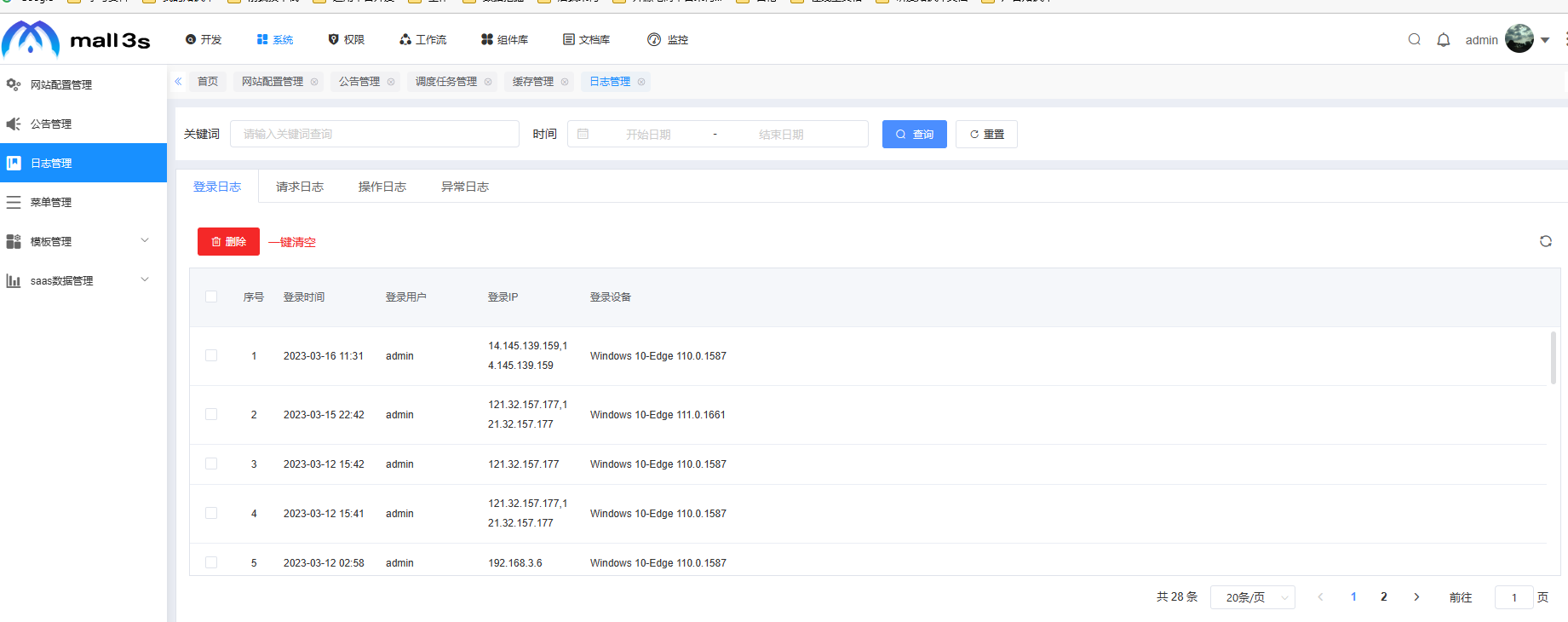The width and height of the screenshot is (1568, 622).
Task: Switch to the 缓存管理 page tab
Action: (533, 82)
